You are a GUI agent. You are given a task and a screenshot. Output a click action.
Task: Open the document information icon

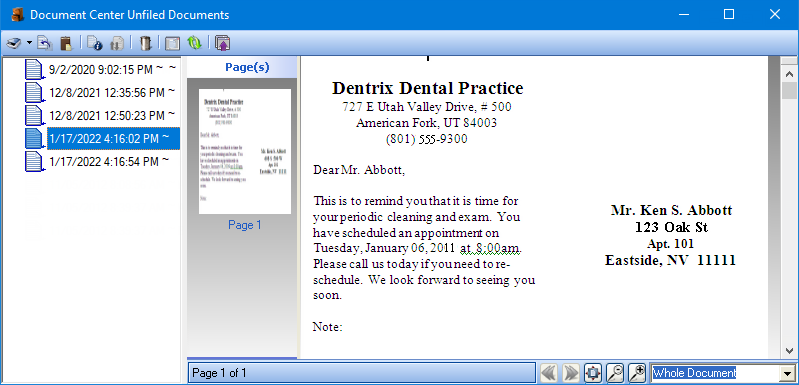tap(94, 43)
